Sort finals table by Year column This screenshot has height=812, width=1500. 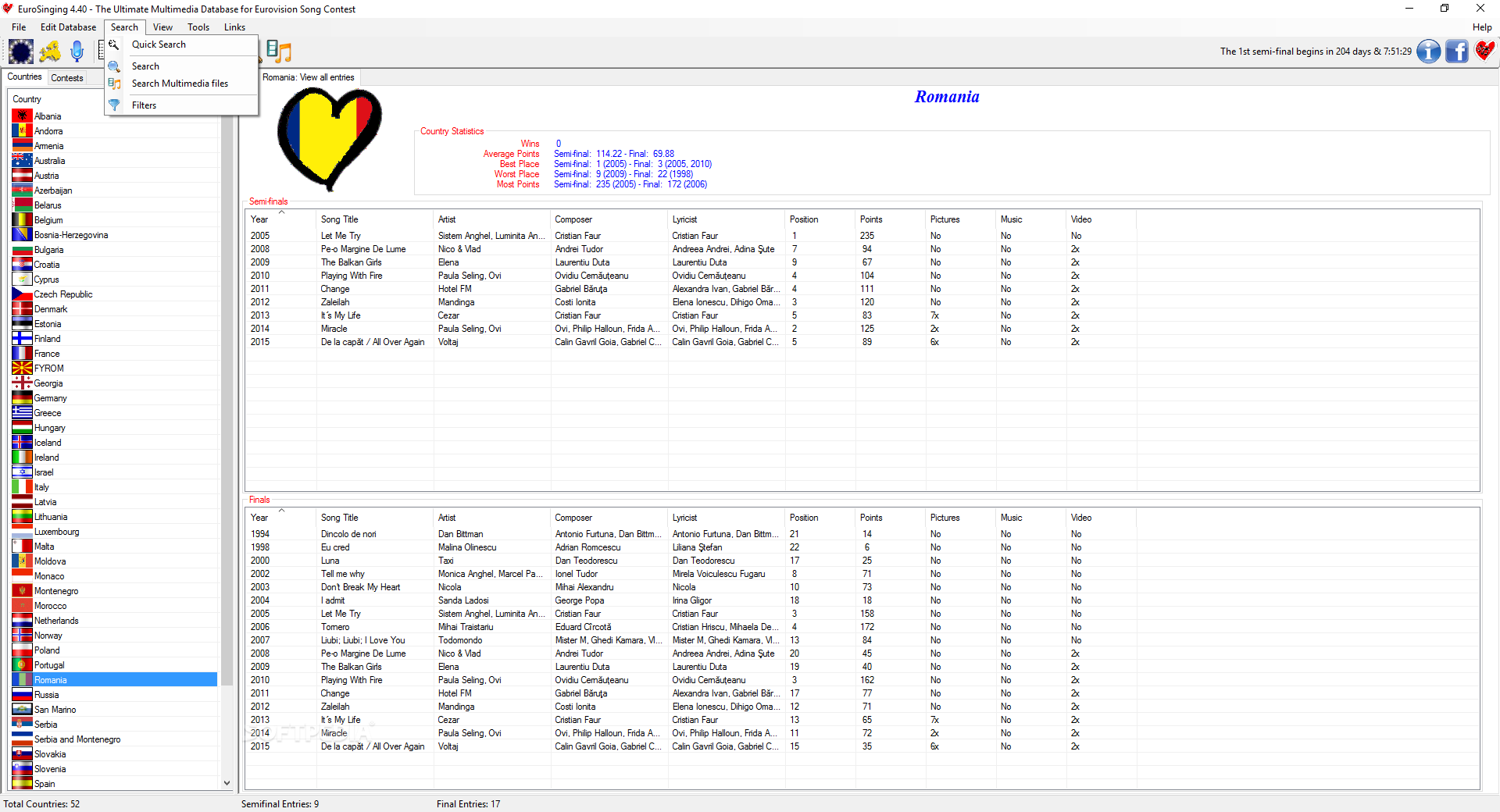(281, 518)
